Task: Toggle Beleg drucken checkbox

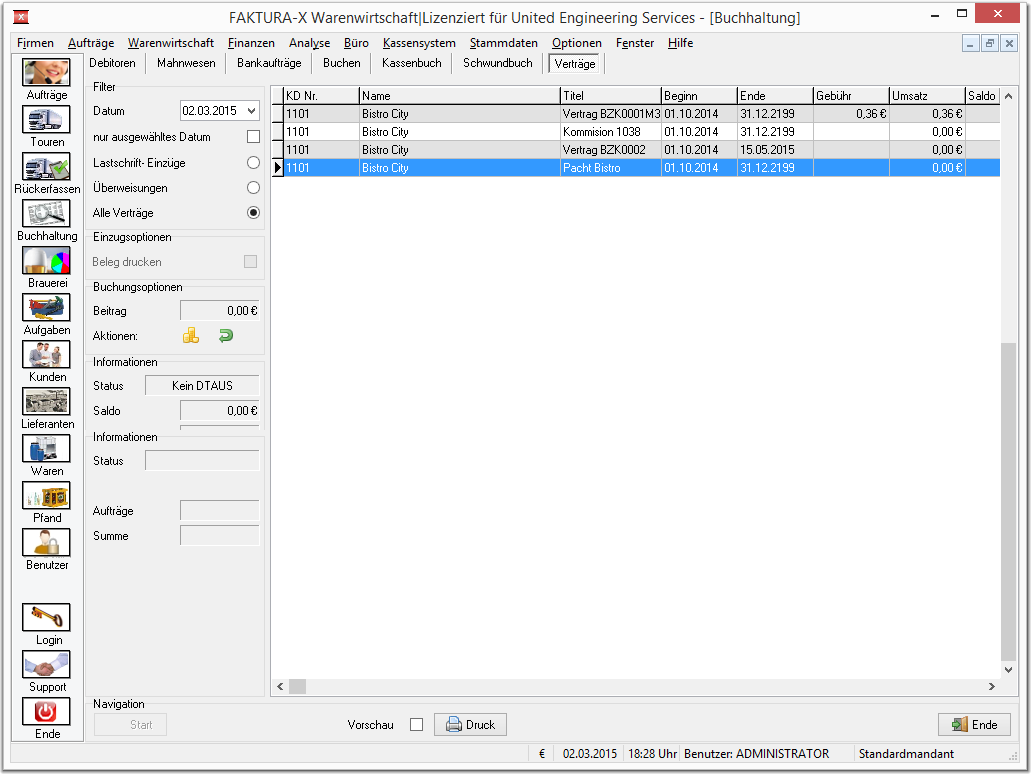Action: (x=251, y=262)
